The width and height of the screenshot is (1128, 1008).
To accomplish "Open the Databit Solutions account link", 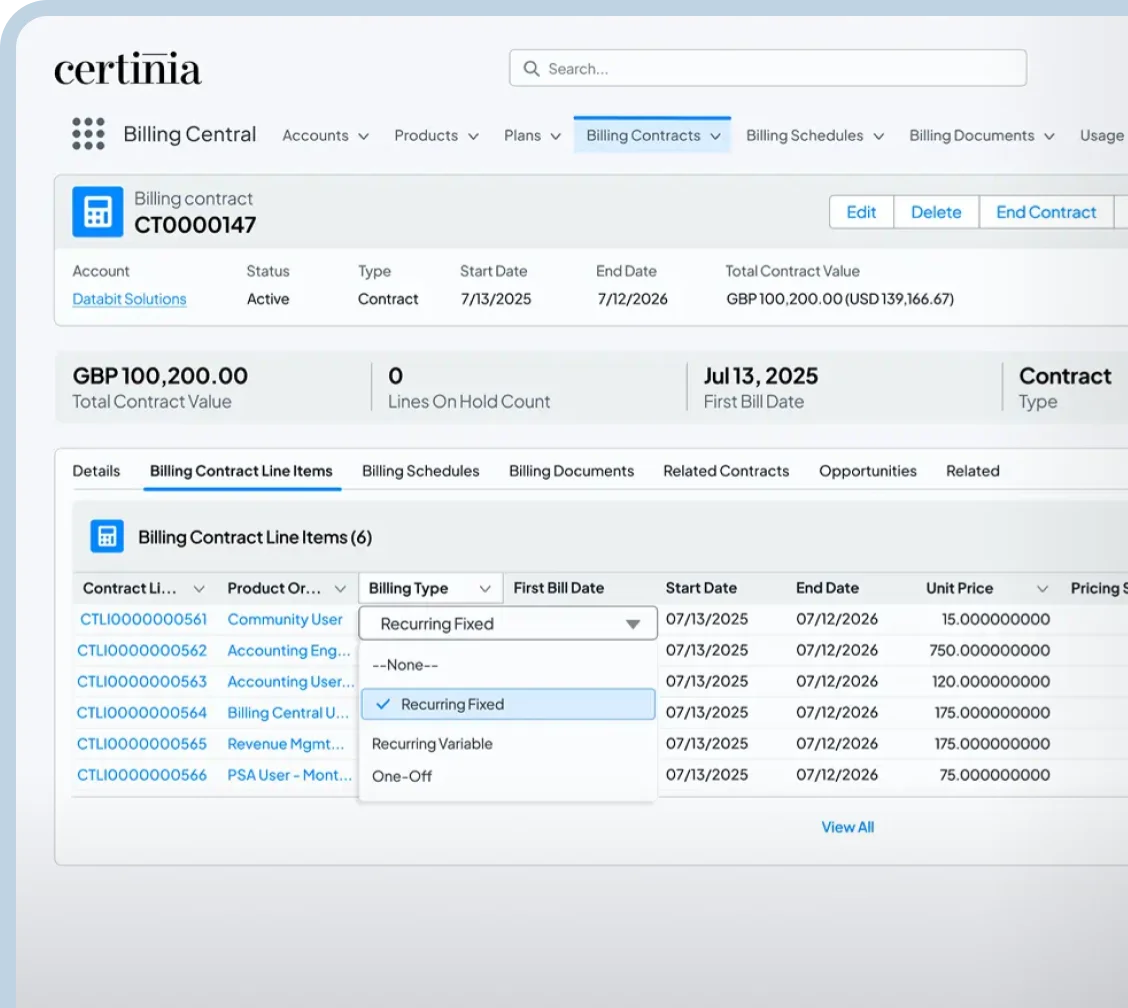I will 129,299.
